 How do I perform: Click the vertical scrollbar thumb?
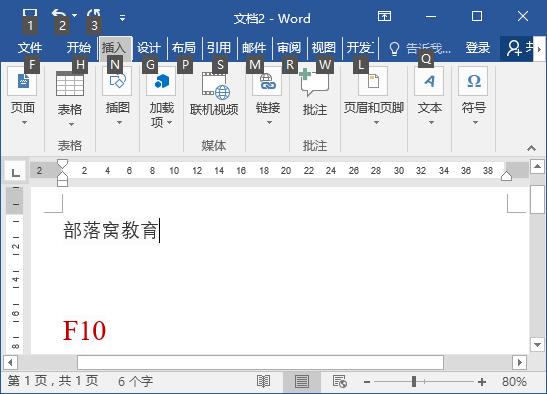537,199
